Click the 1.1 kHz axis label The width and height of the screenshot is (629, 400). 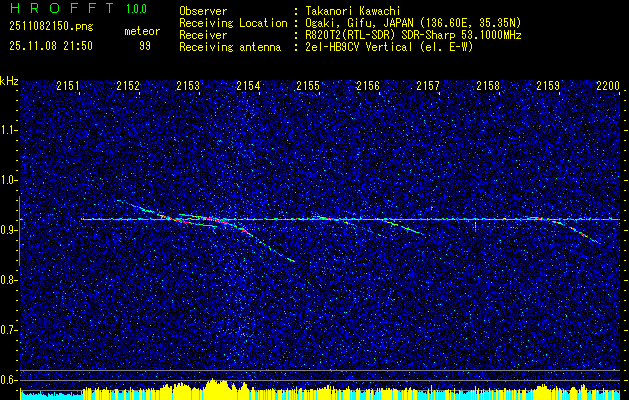click(8, 130)
